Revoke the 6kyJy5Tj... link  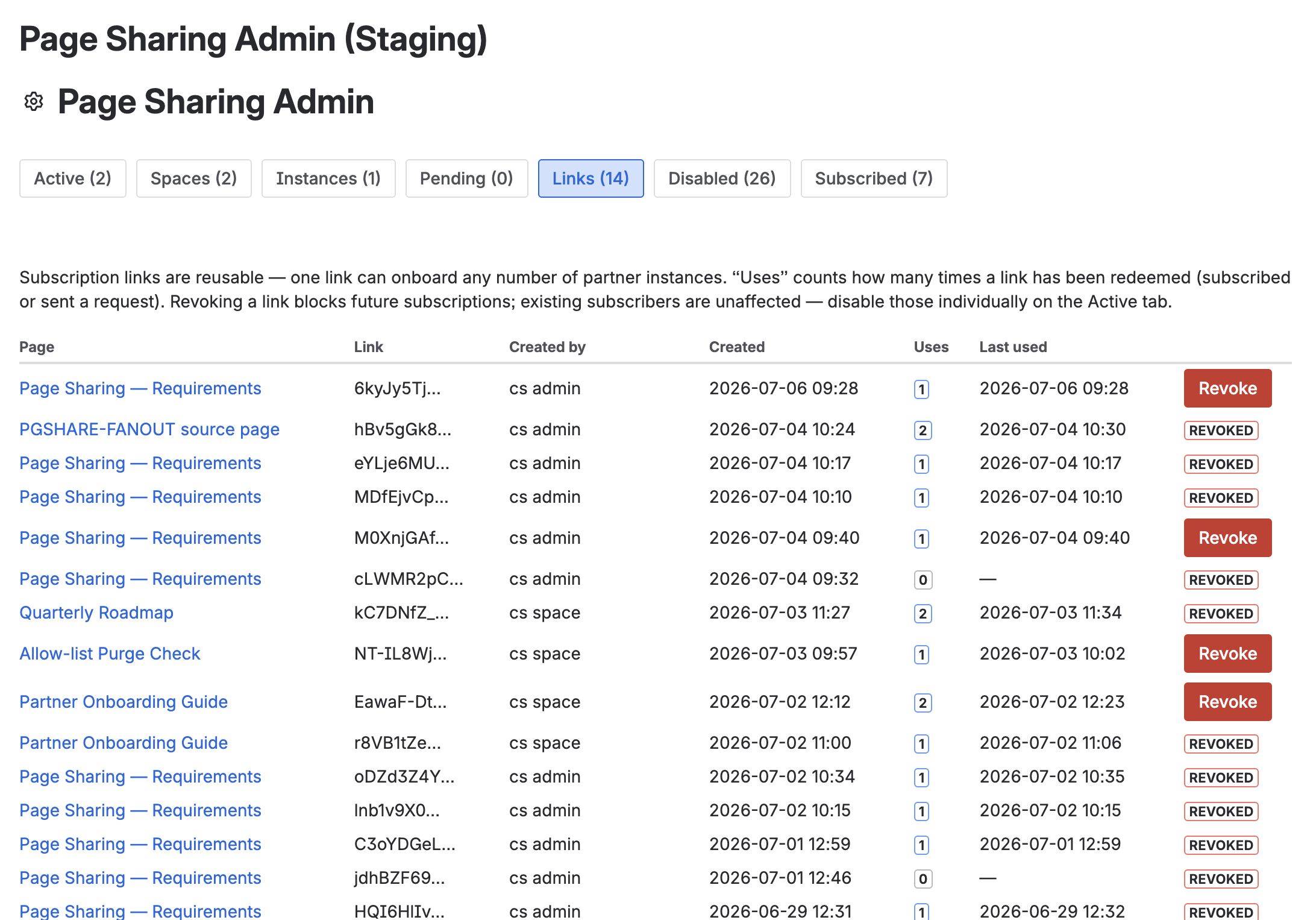click(x=1228, y=388)
